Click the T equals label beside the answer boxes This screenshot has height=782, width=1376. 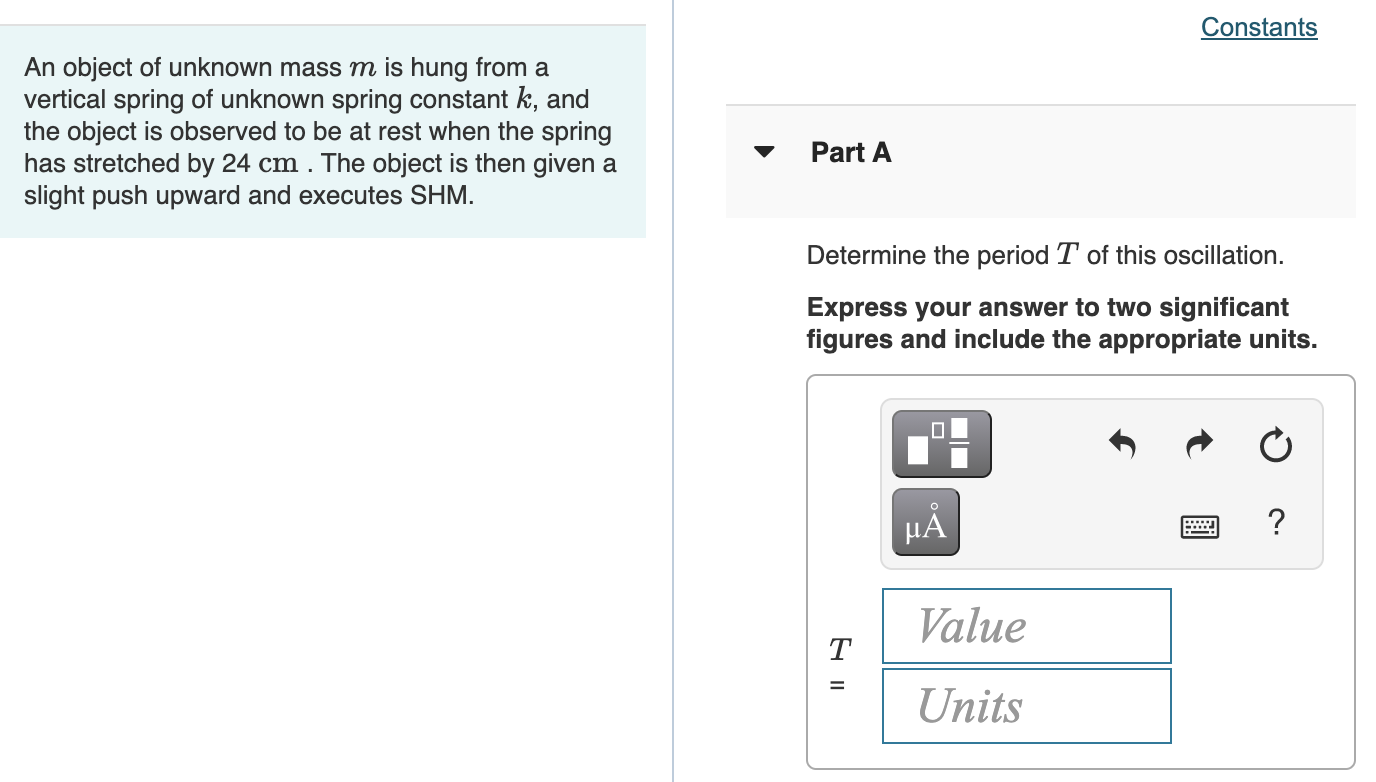coord(838,665)
